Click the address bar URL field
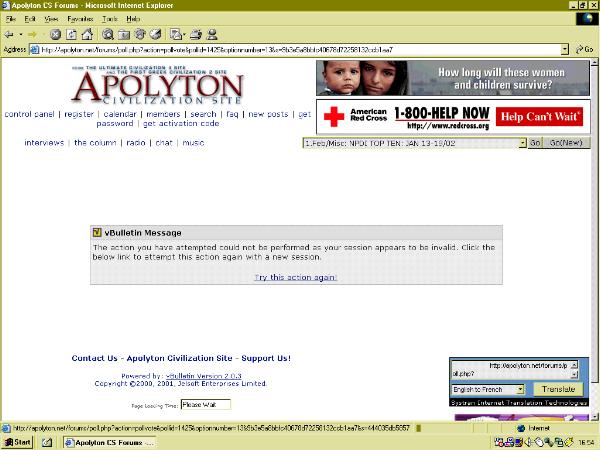Screen dimensions: 600x450 (x=297, y=50)
